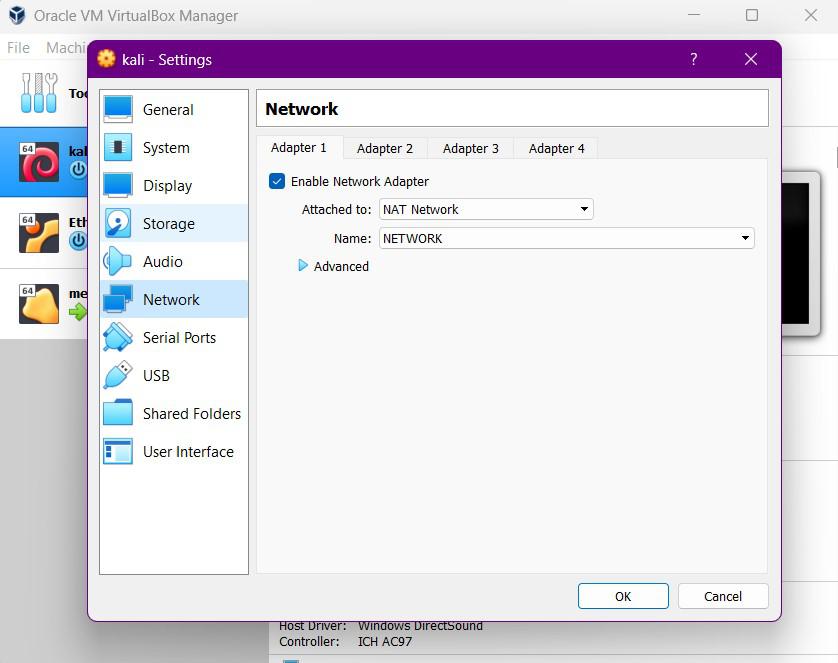Close the kali Settings dialog
The image size is (838, 663).
[751, 59]
